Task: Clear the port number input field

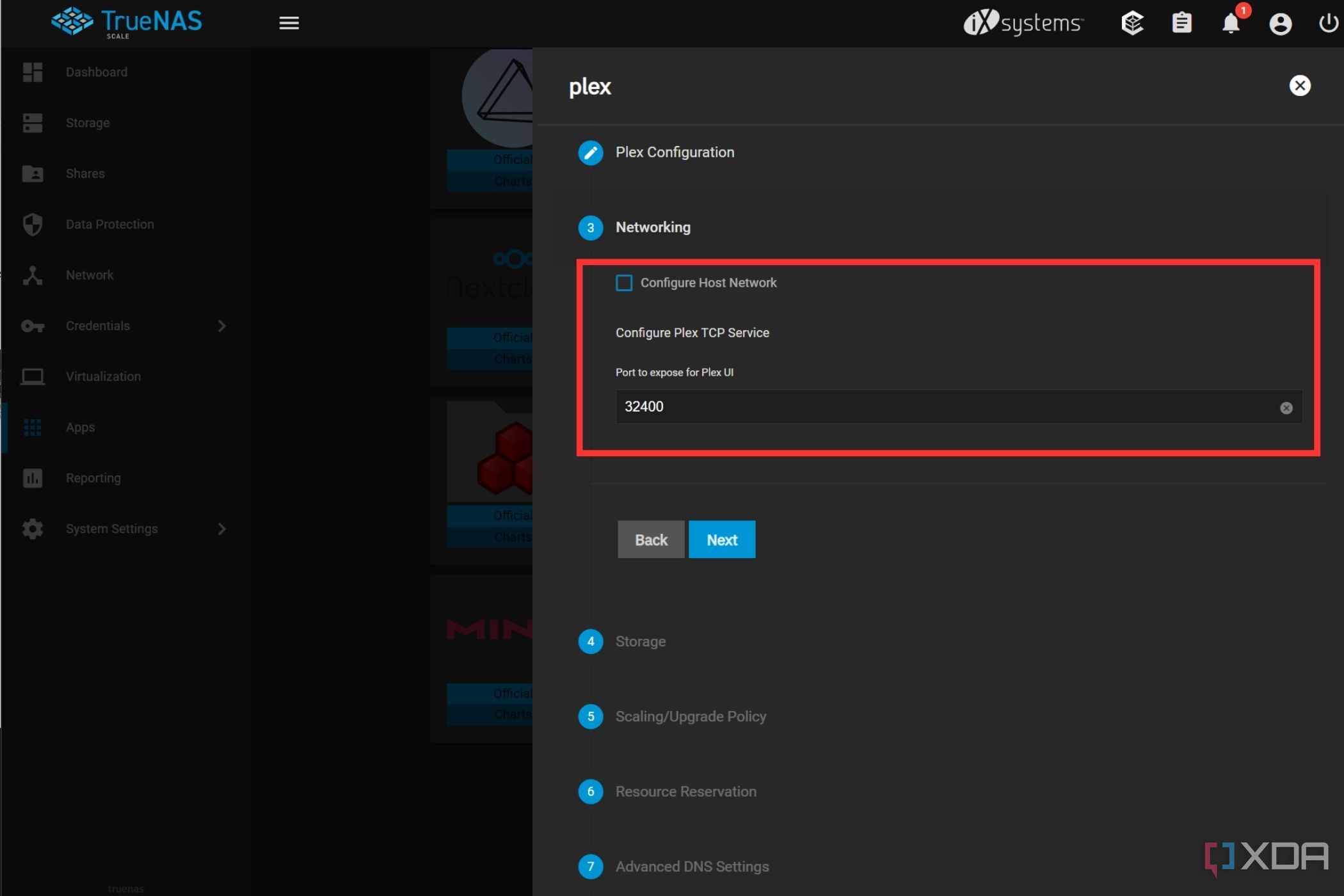Action: point(1286,407)
